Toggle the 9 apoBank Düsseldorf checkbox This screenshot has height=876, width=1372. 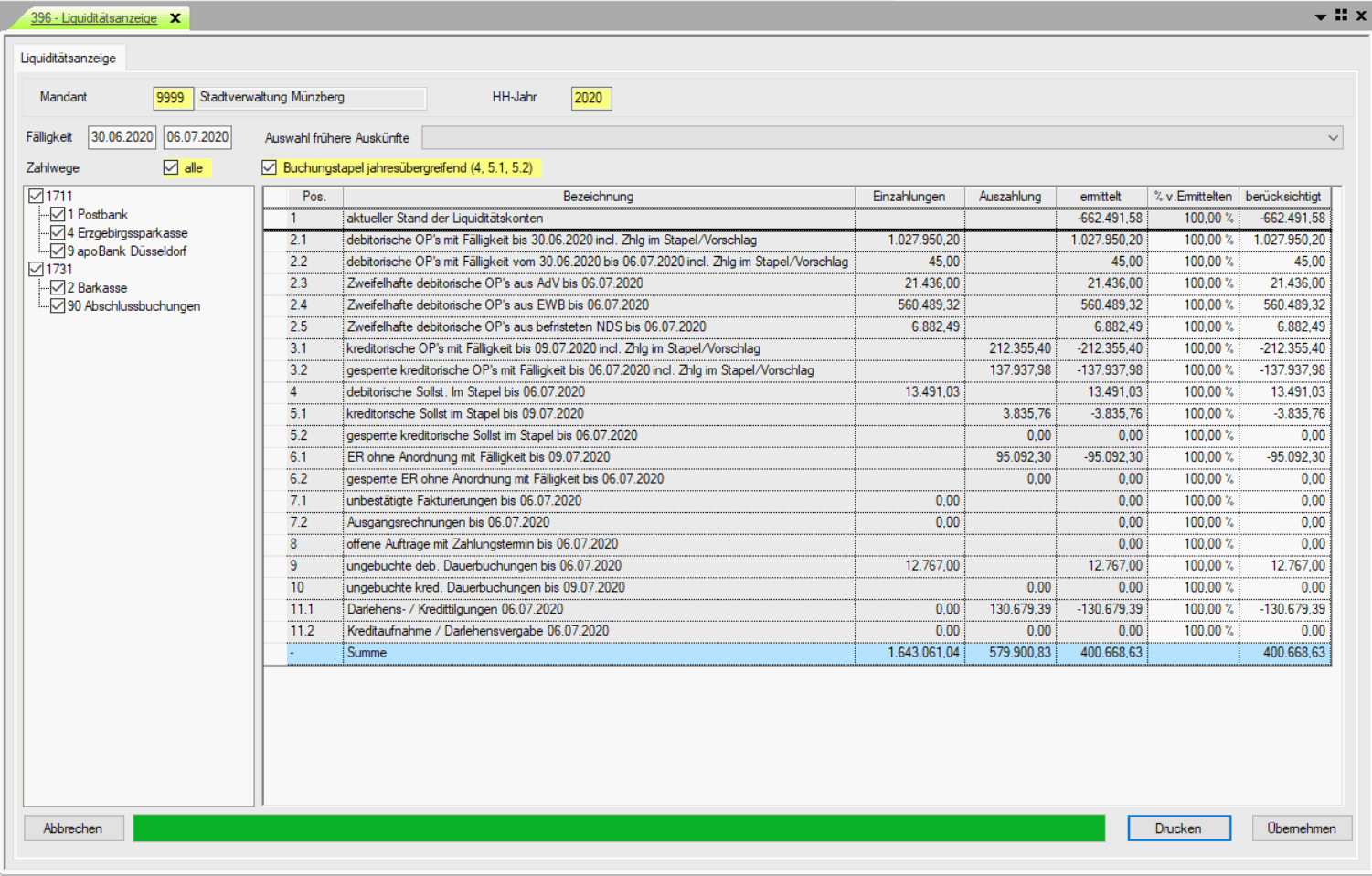(x=58, y=251)
